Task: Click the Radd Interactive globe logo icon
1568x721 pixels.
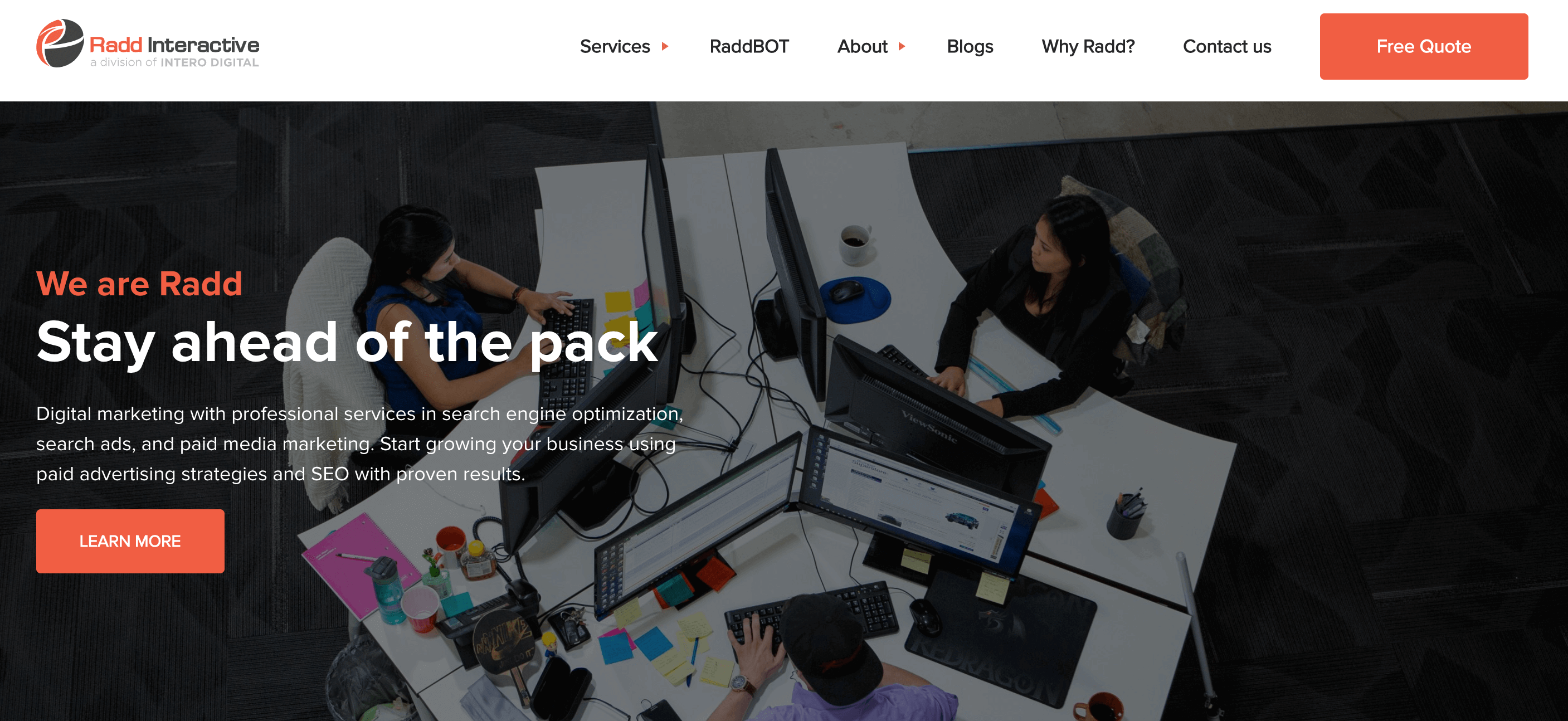Action: (60, 43)
